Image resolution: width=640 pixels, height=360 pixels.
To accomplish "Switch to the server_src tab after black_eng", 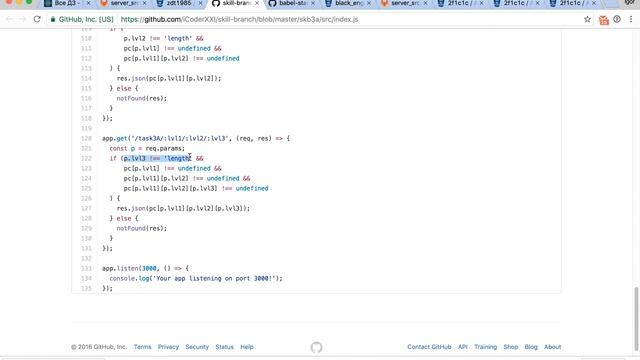I will click(x=403, y=3).
